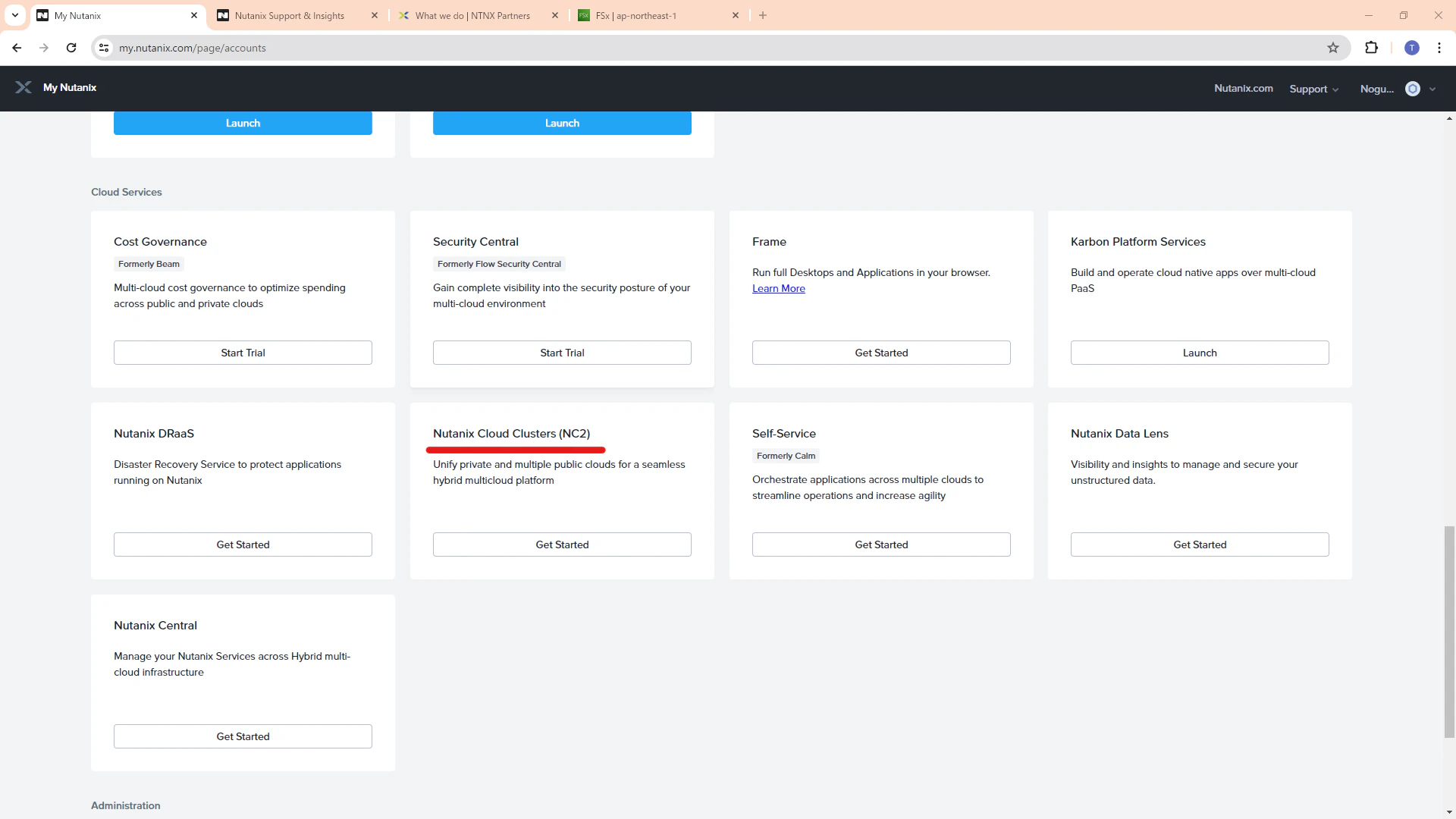Close the What we do NTNX Partners tab
The height and width of the screenshot is (819, 1456).
tap(555, 15)
